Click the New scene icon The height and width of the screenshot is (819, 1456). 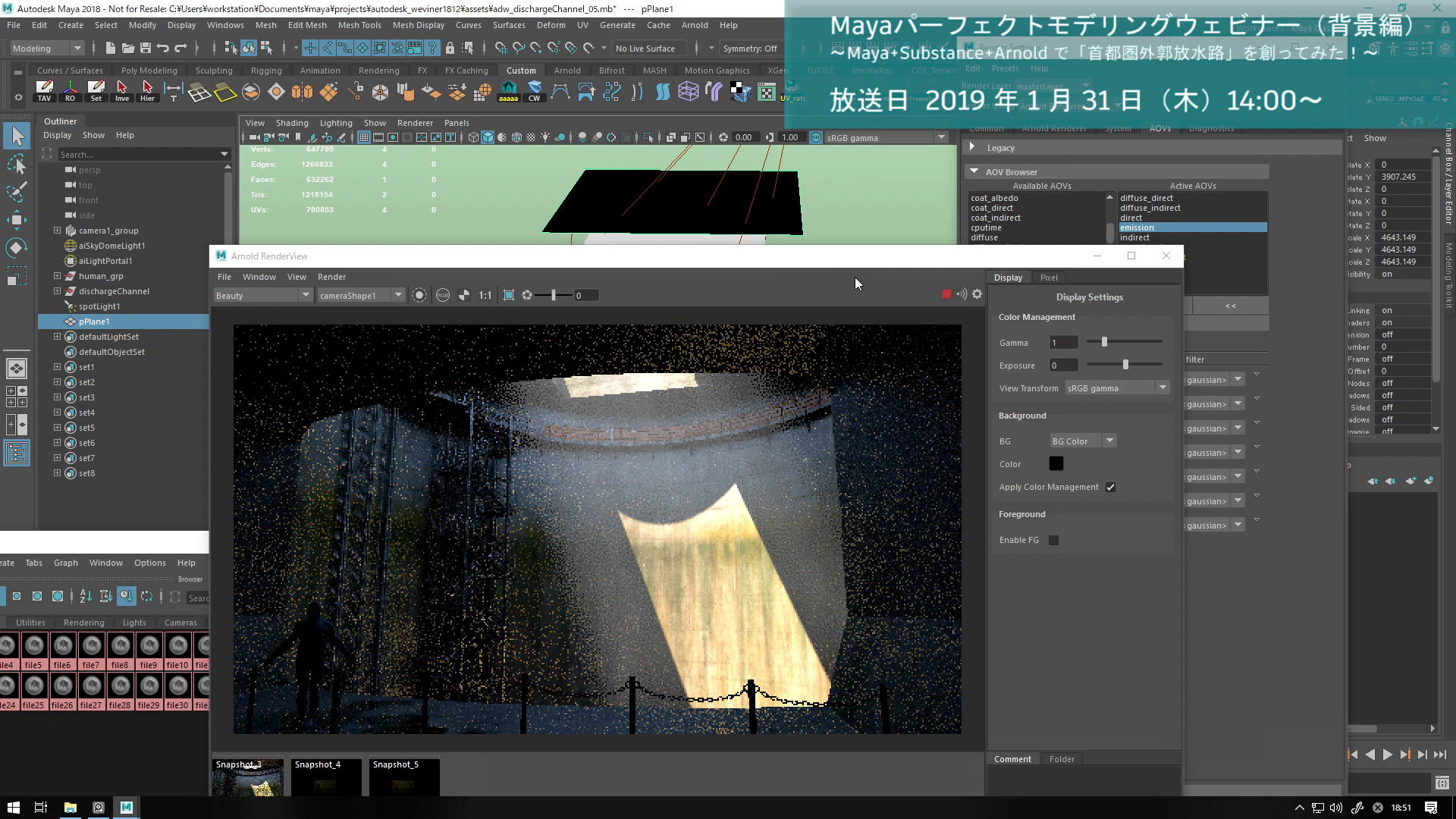110,48
